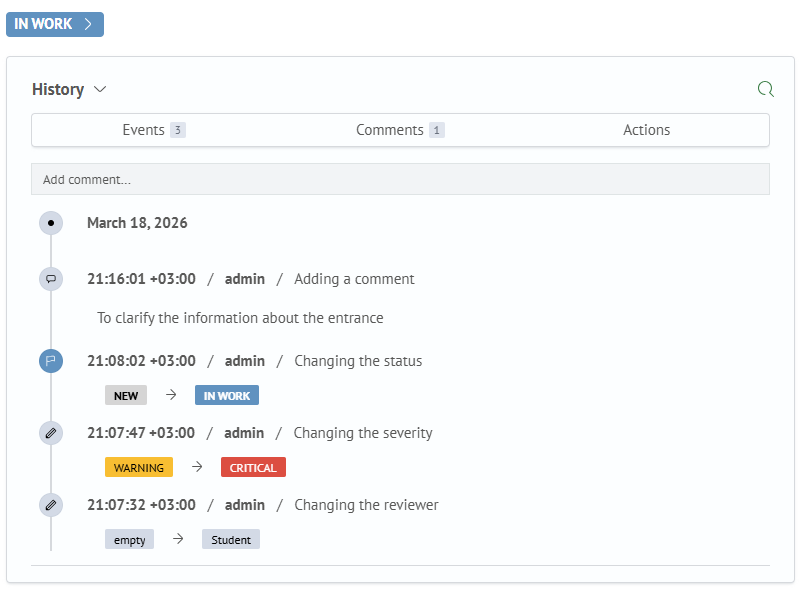Click 'Changing the reviewer' event label

pos(366,505)
